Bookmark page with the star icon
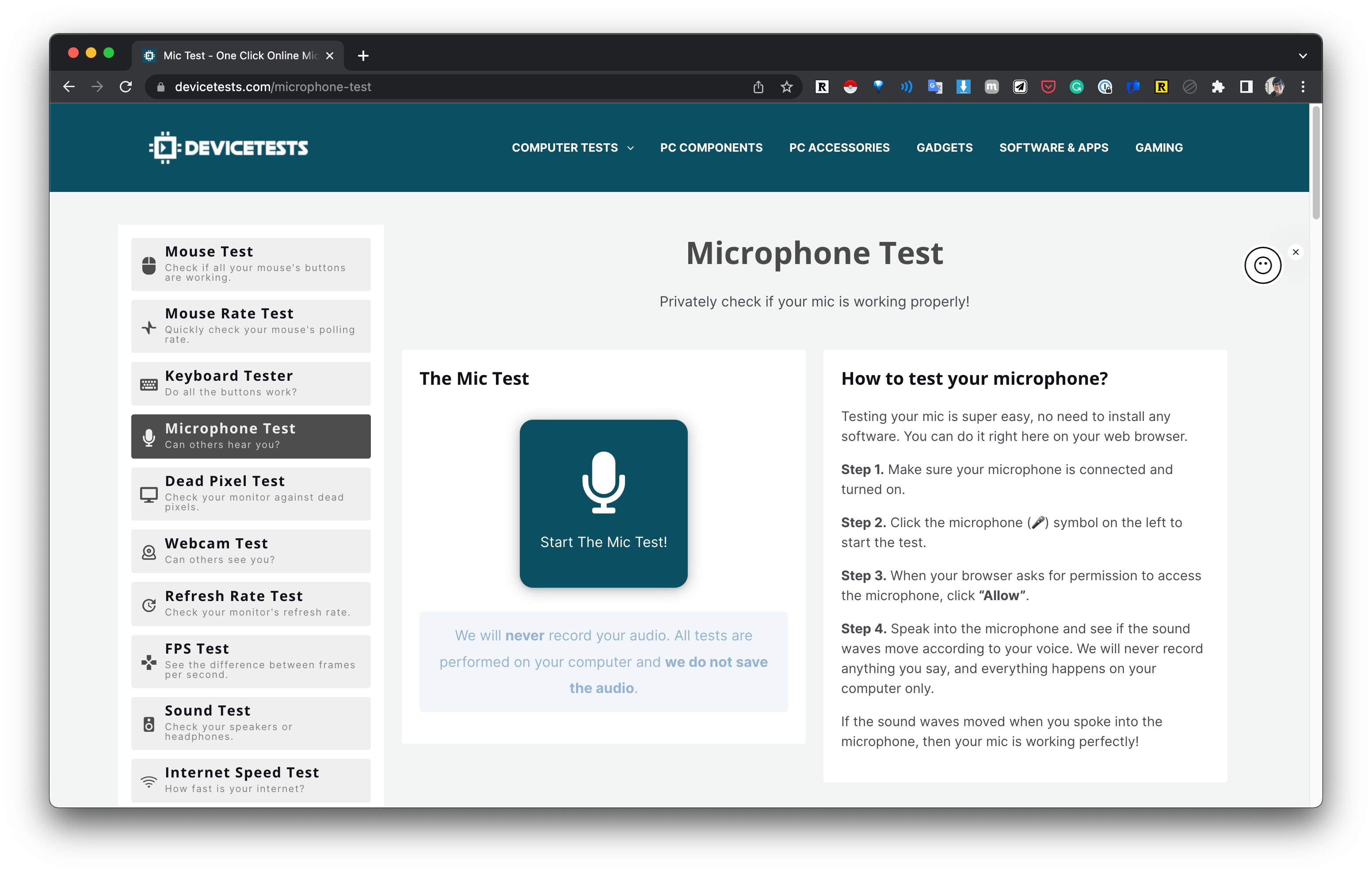 (x=786, y=87)
